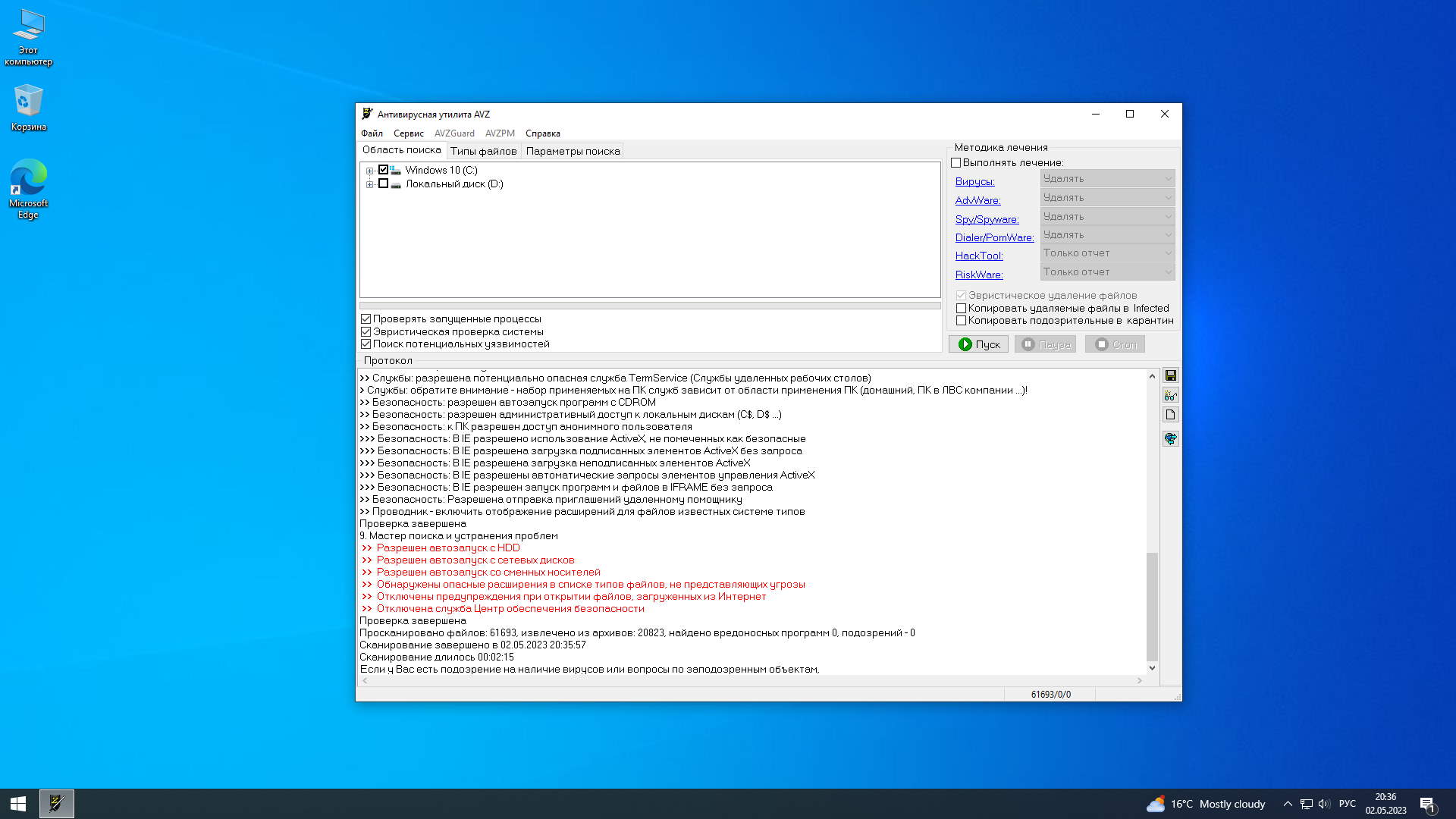Image resolution: width=1456 pixels, height=819 pixels.
Task: Enable the 'Выполнять лечение' checkbox
Action: (x=956, y=163)
